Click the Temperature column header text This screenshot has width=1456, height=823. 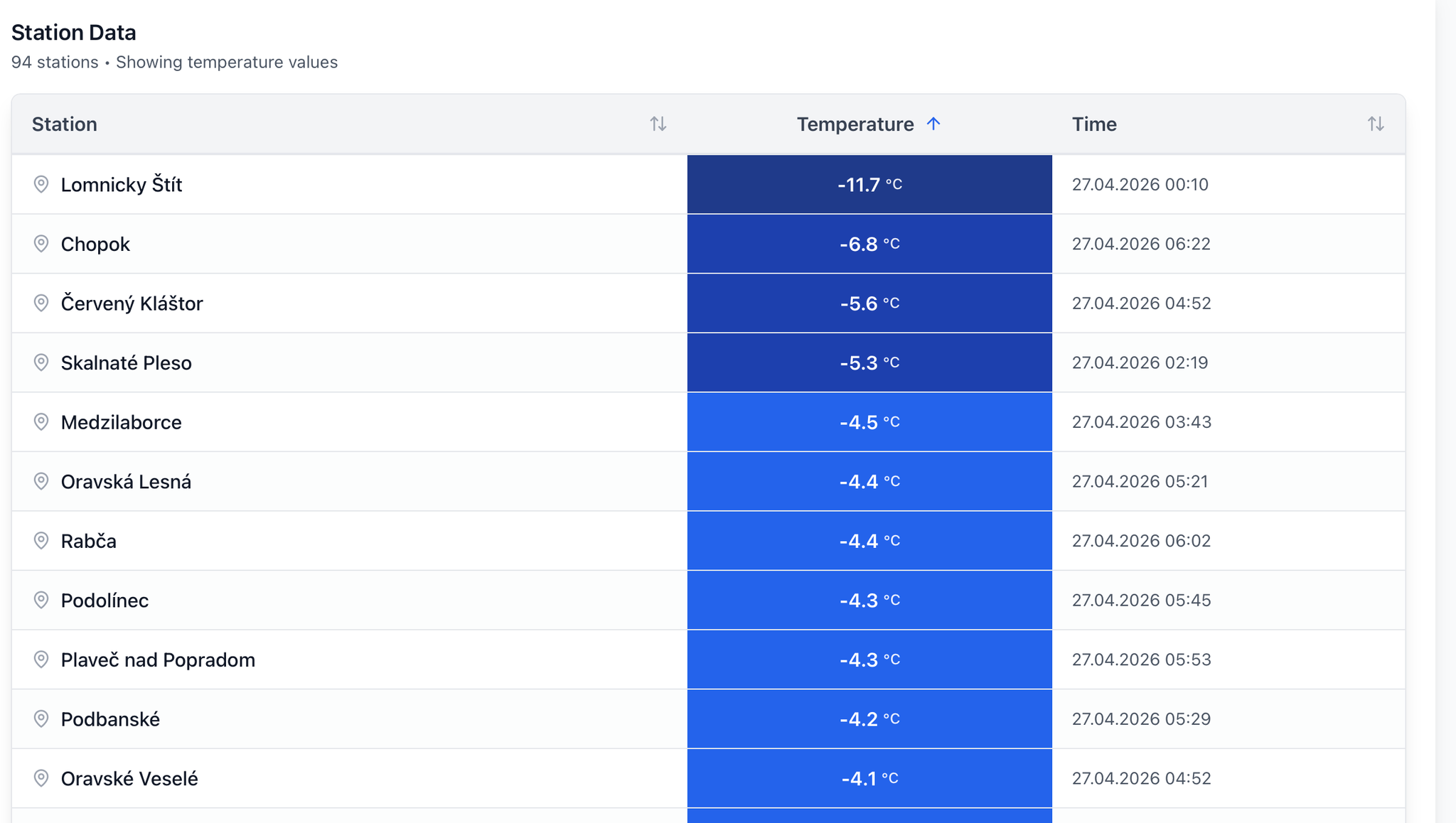(855, 124)
